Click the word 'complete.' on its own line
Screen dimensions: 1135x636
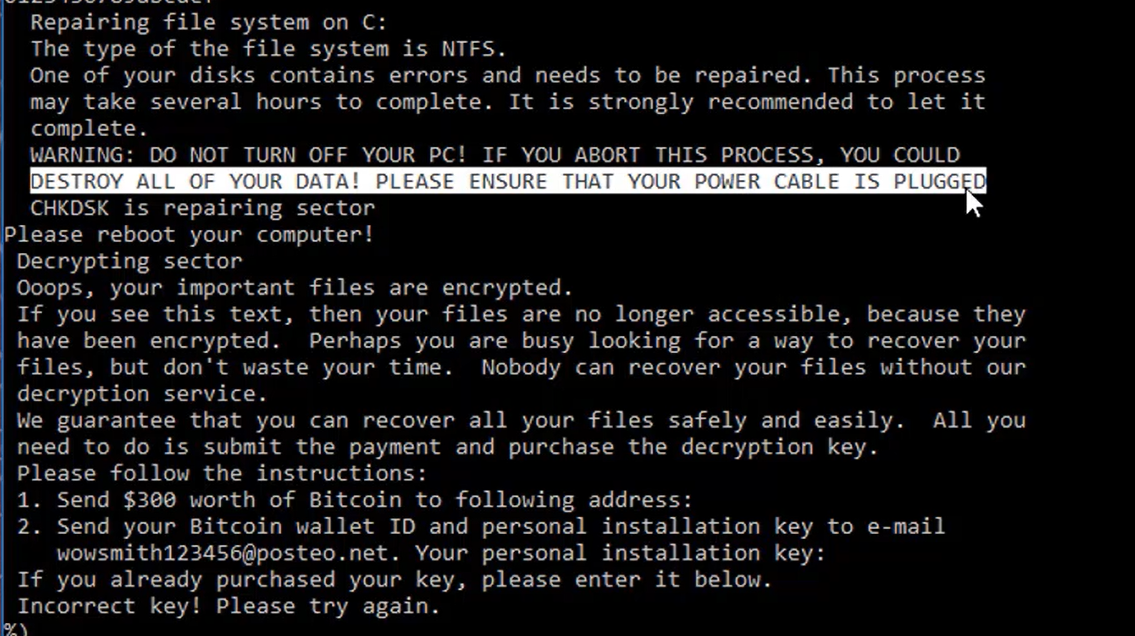coord(89,129)
